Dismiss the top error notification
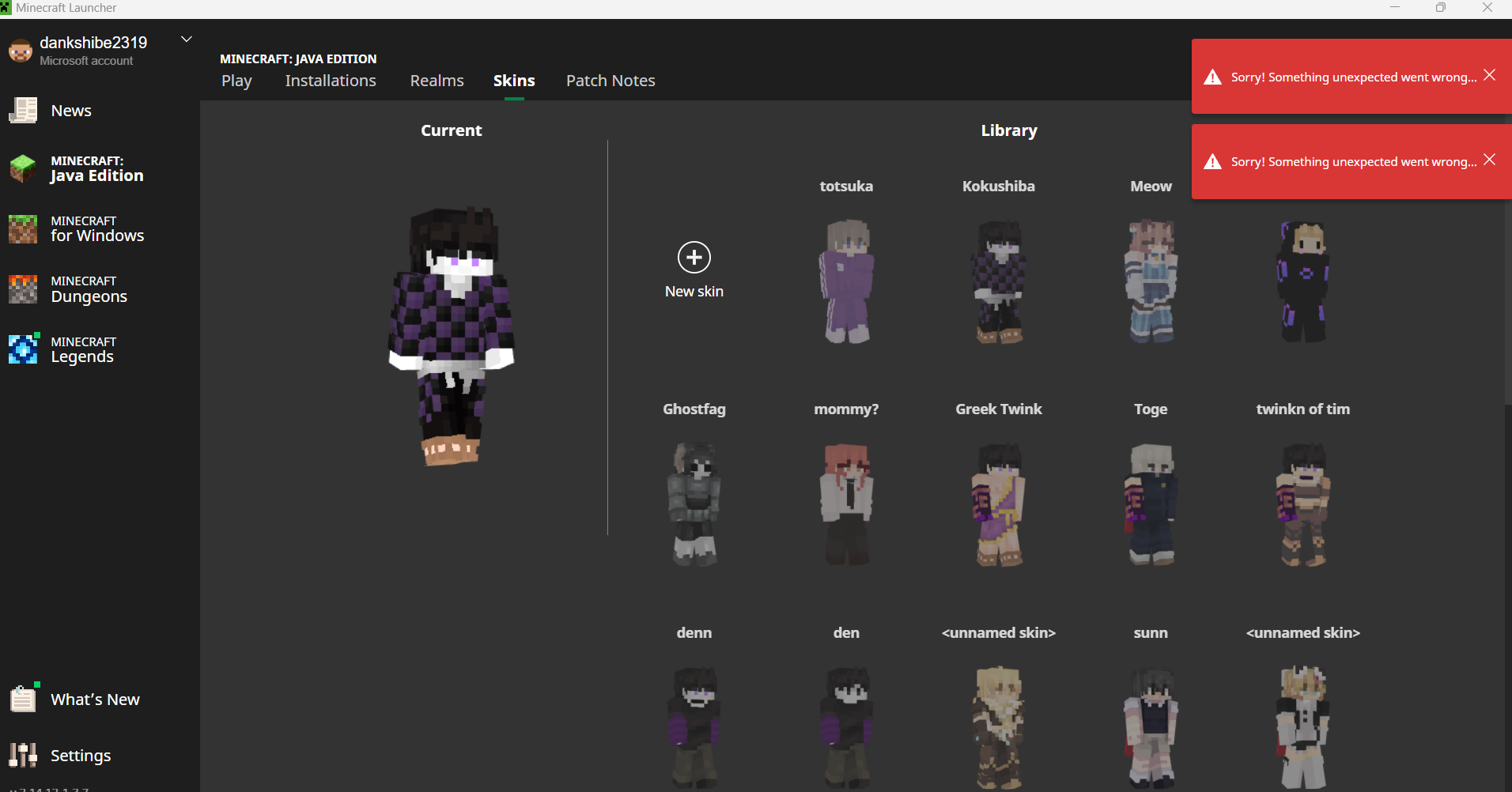 1489,75
